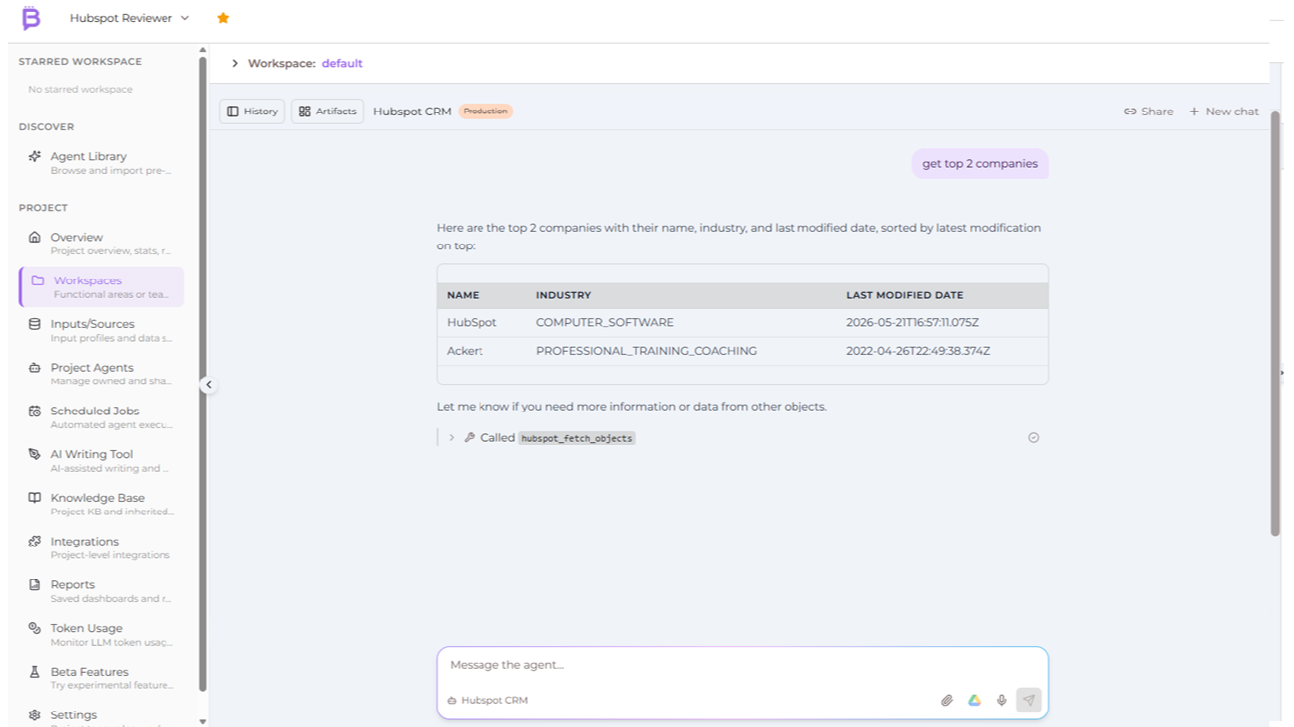Image resolution: width=1294 pixels, height=727 pixels.
Task: Click the Knowledge Base book icon
Action: tap(35, 498)
